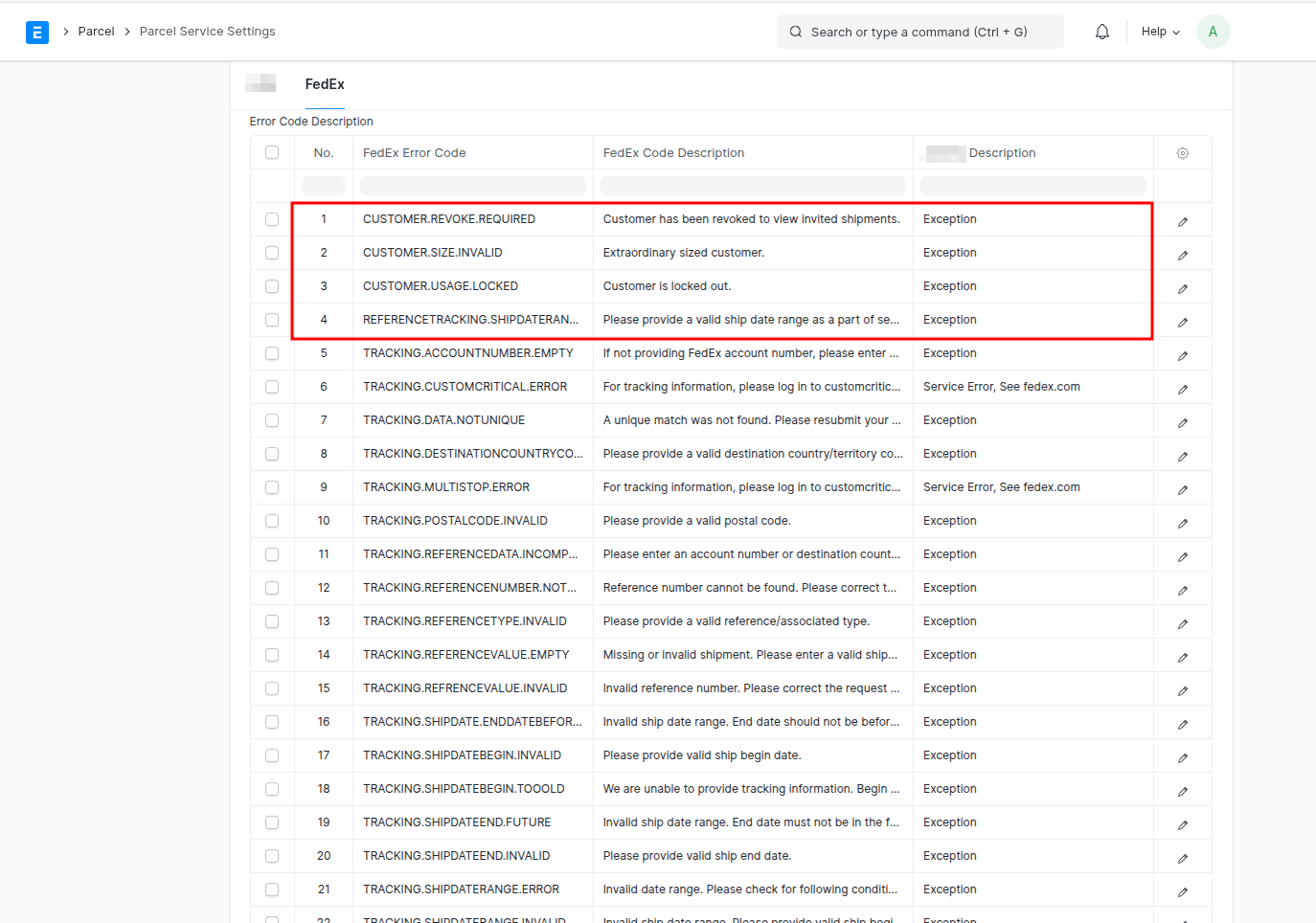
Task: Select checkbox for TRACKING.DATA.NOTUNIQUE row
Action: click(x=272, y=420)
